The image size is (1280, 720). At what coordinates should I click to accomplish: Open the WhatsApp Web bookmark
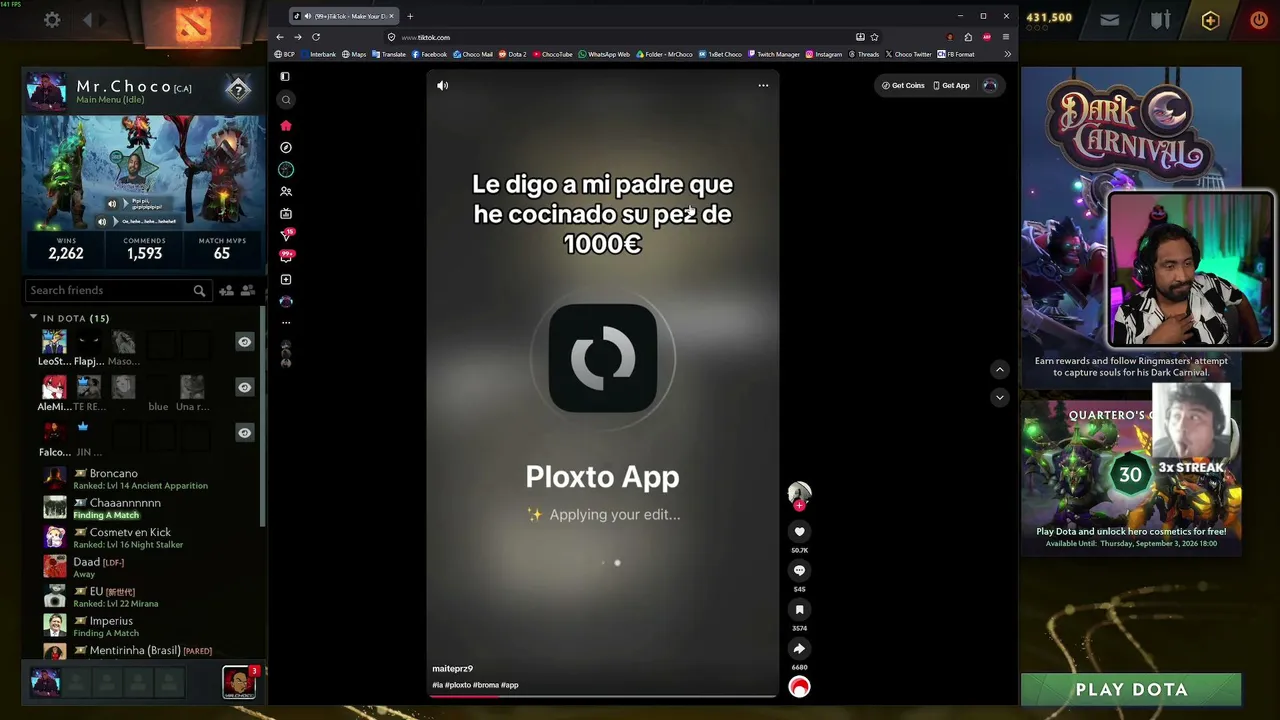coord(604,54)
